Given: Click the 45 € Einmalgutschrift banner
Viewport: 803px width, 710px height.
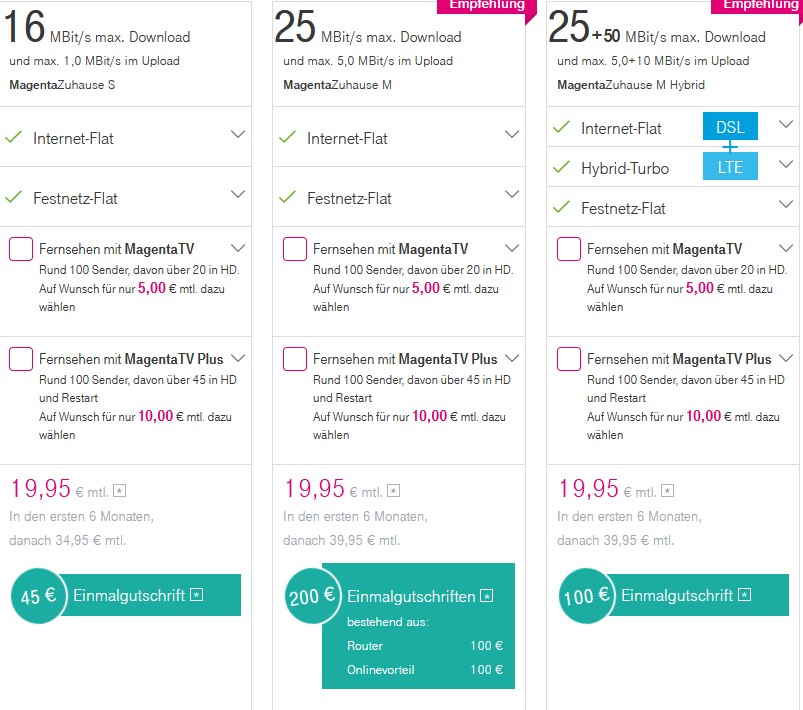Looking at the screenshot, I should [x=126, y=595].
